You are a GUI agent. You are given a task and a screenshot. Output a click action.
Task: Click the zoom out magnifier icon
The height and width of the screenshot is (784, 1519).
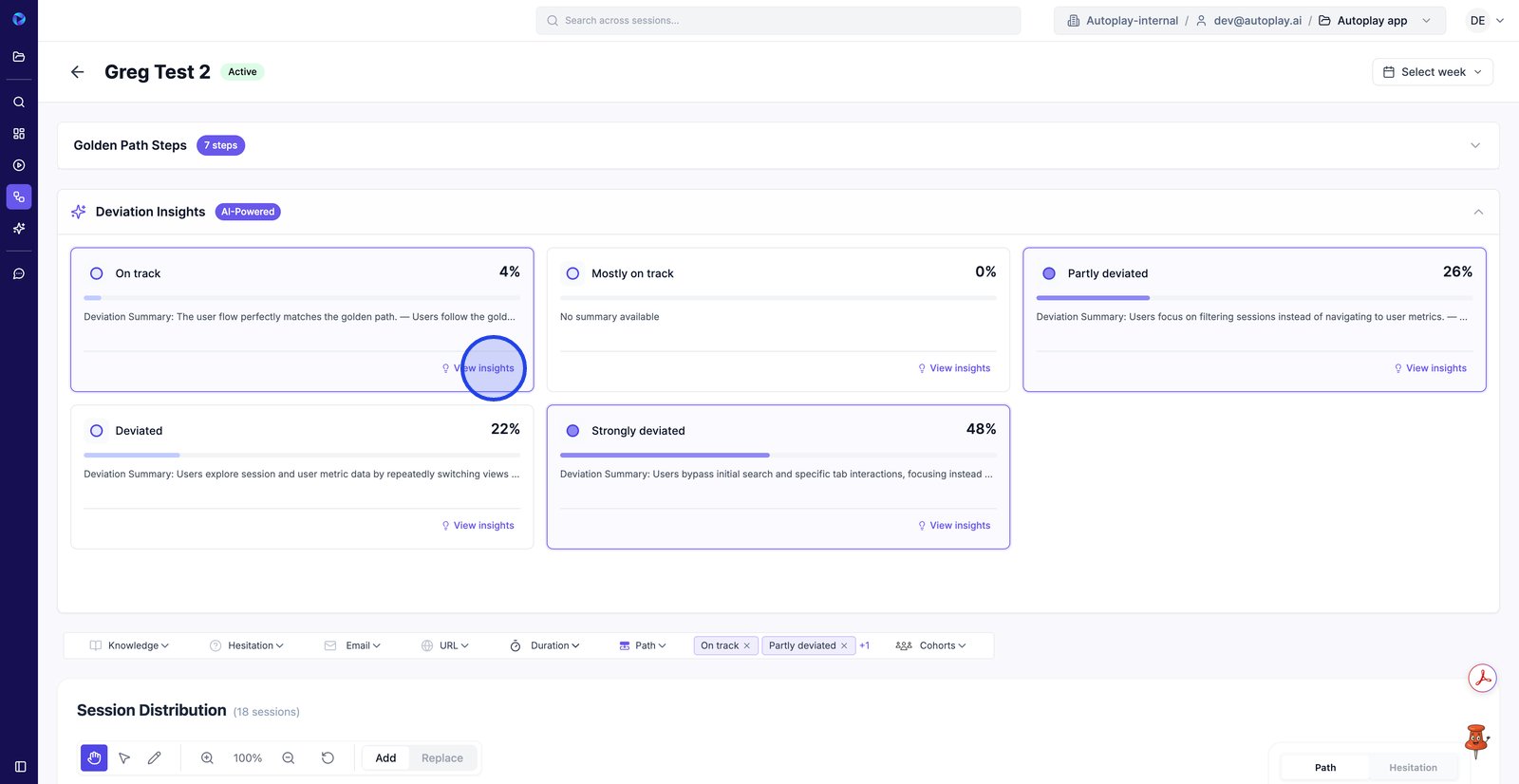pos(289,757)
